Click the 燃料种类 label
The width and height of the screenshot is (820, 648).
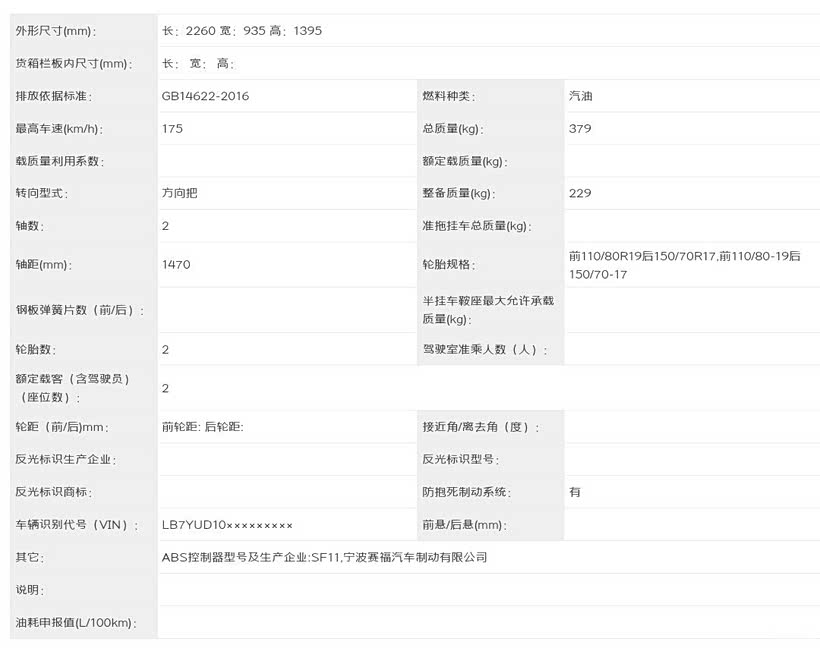click(447, 96)
